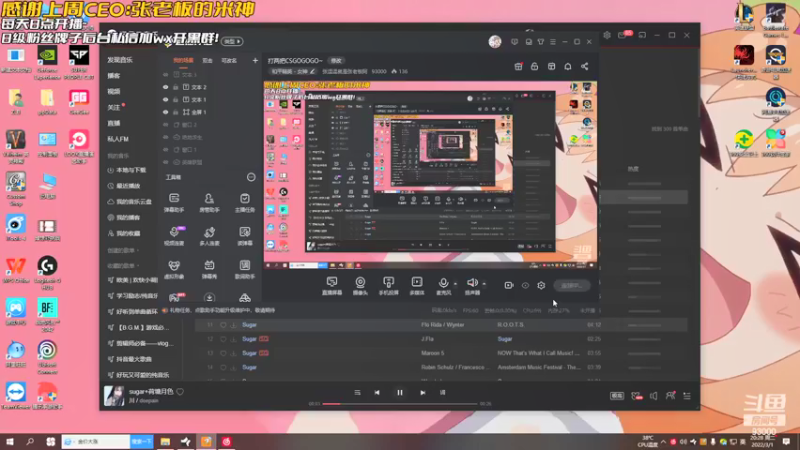Screen dimensions: 800x450
Task: Toggle visibility eye of source 文本 1
Action: point(165,99)
